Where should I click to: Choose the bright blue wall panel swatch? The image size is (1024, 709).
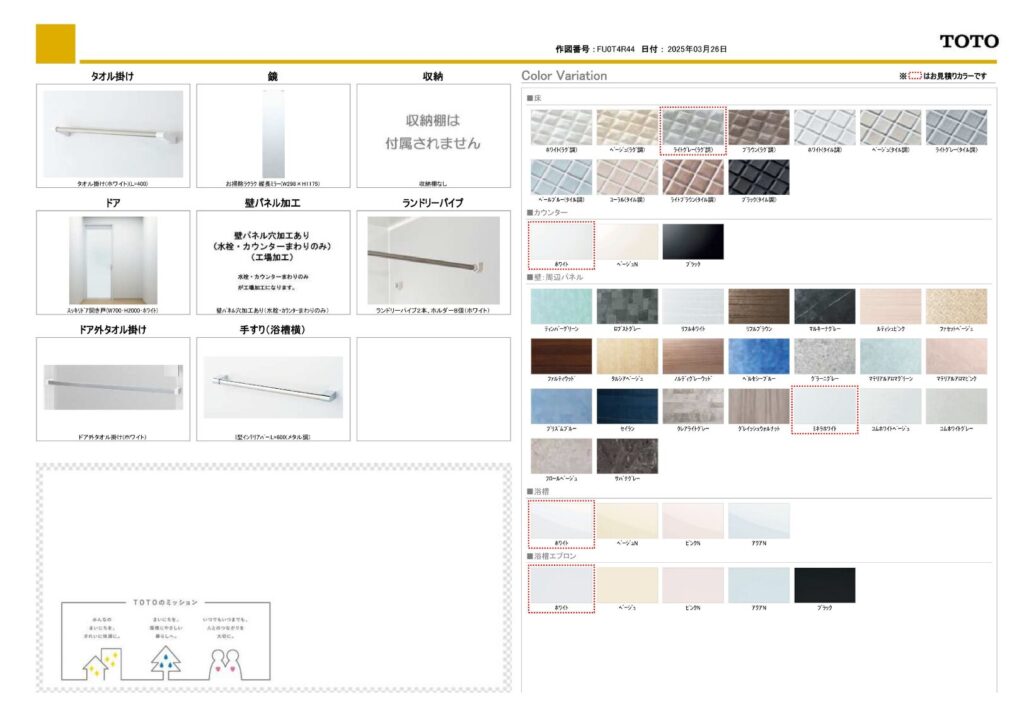point(758,356)
